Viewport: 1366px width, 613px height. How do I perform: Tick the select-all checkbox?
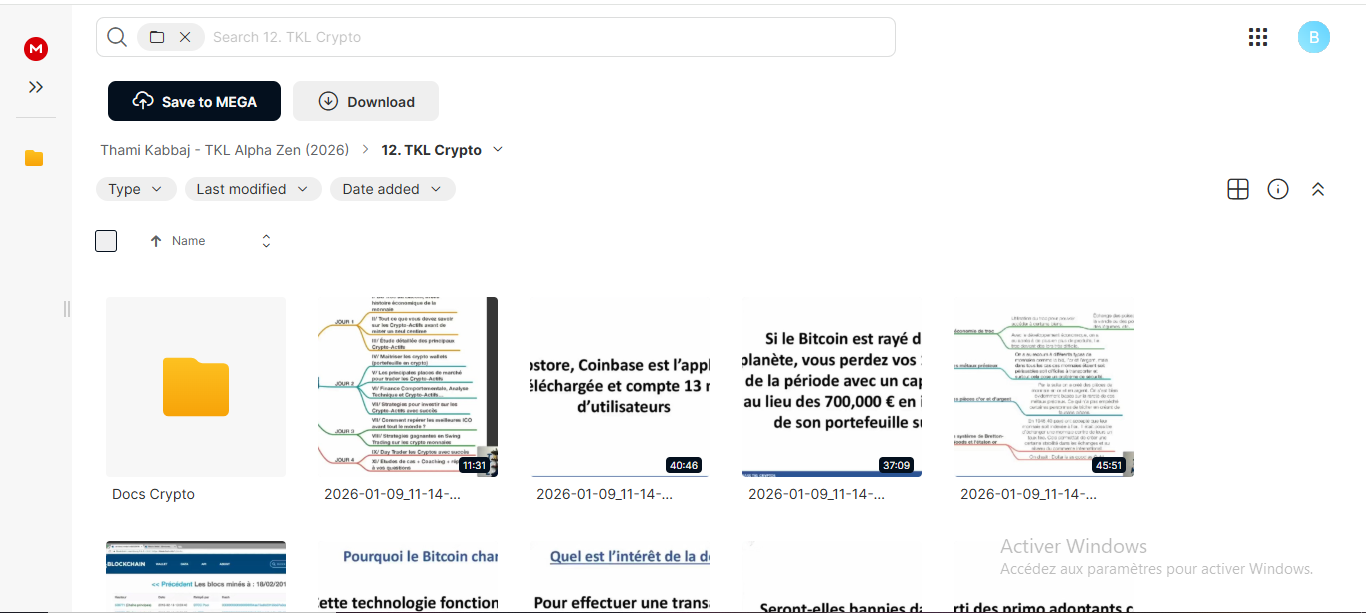click(x=106, y=241)
